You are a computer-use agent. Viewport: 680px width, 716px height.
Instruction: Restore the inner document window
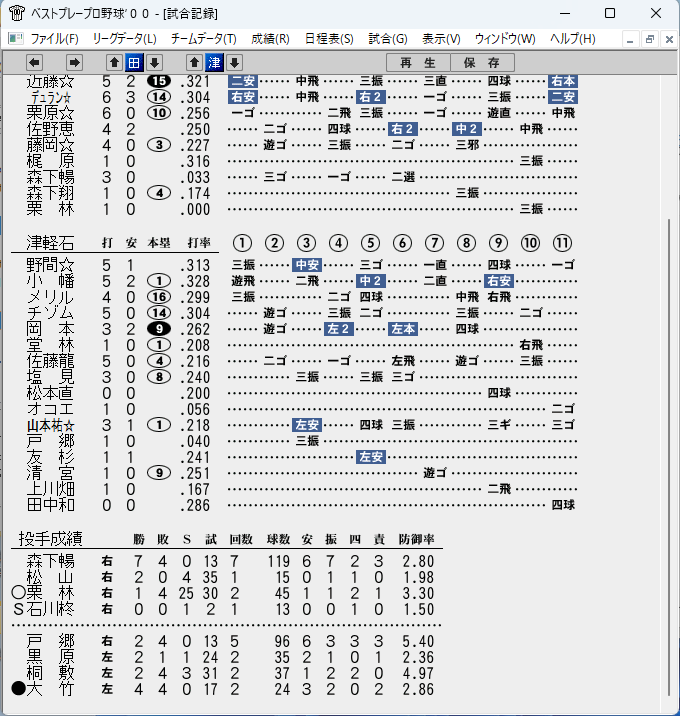[649, 39]
